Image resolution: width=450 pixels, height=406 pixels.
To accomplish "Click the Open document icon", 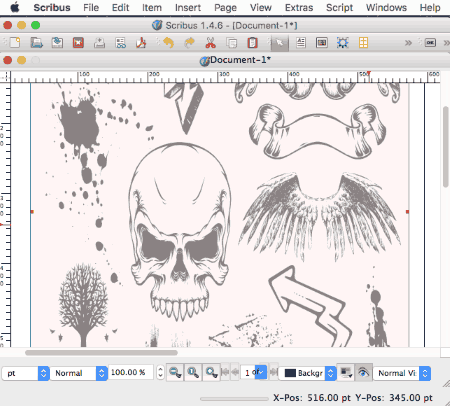I will pos(36,43).
